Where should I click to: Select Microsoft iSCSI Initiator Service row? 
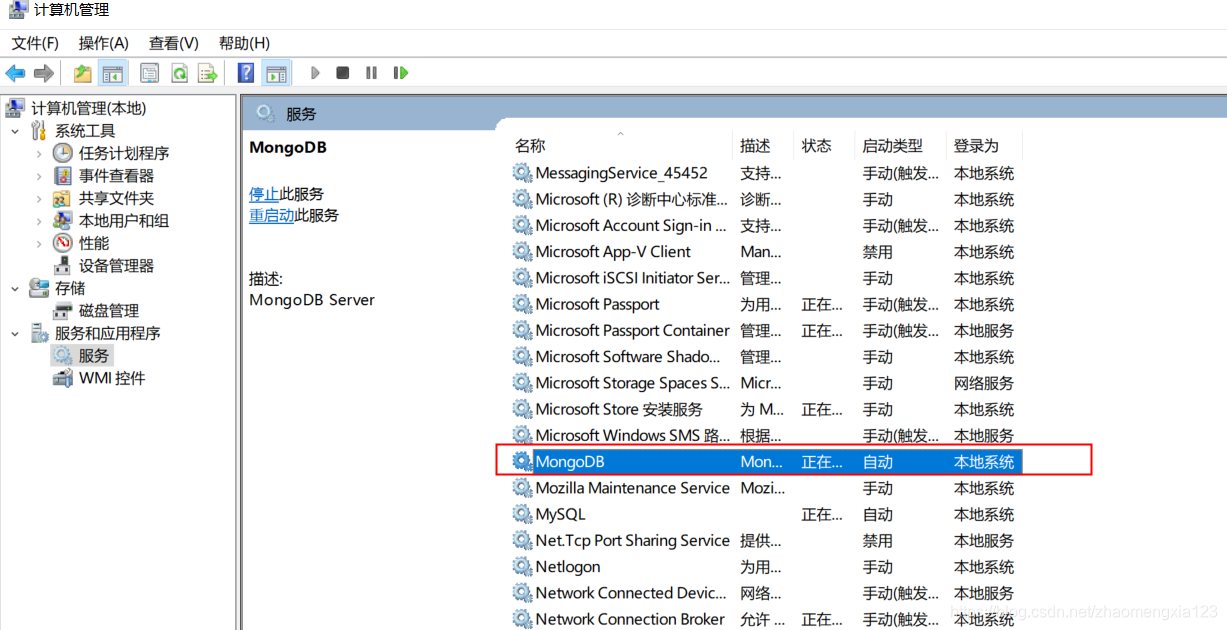click(767, 278)
